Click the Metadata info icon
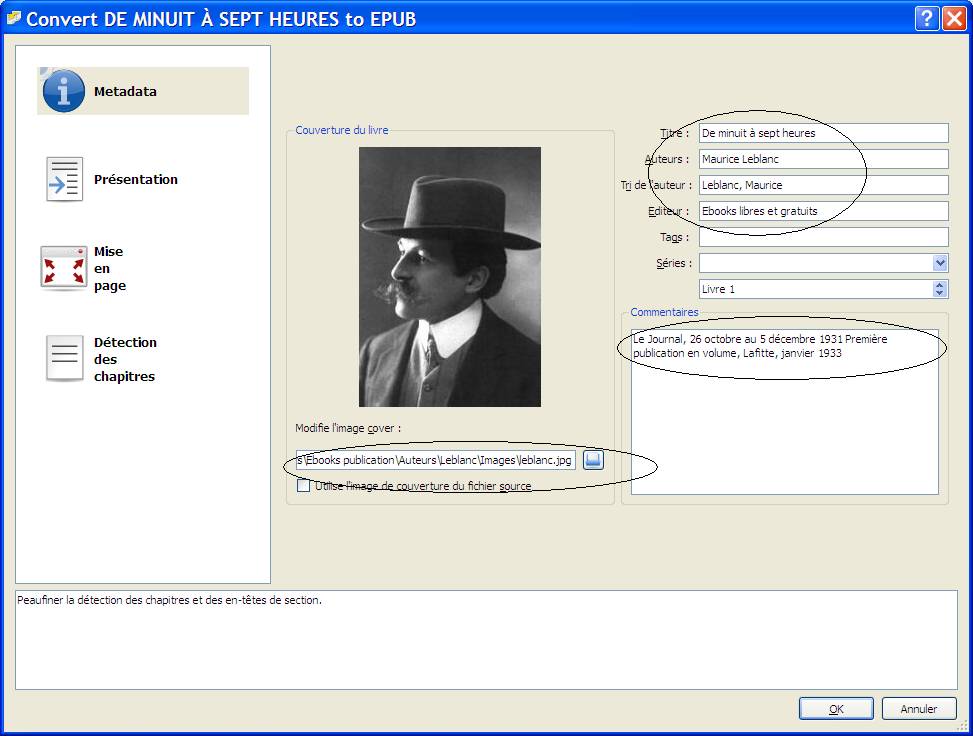973x736 pixels. coord(64,91)
